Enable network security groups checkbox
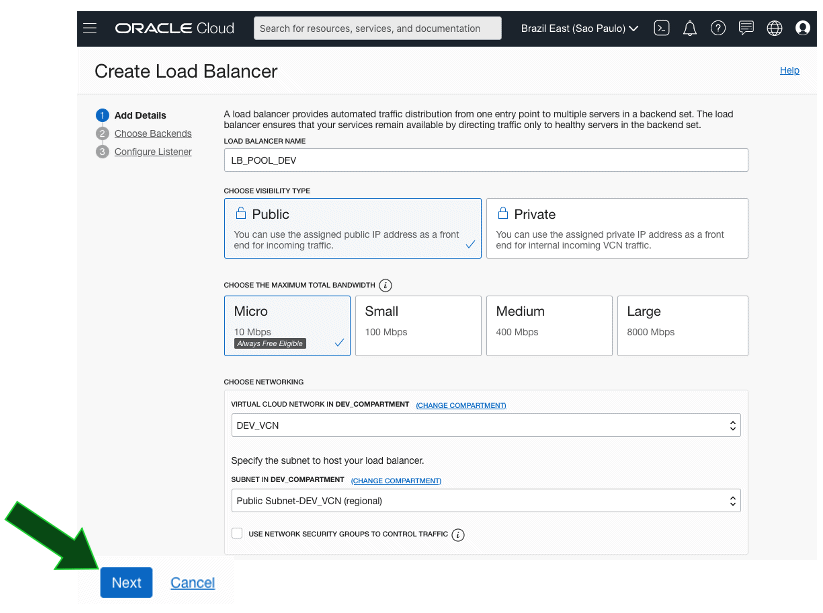Image resolution: width=823 pixels, height=613 pixels. click(237, 534)
